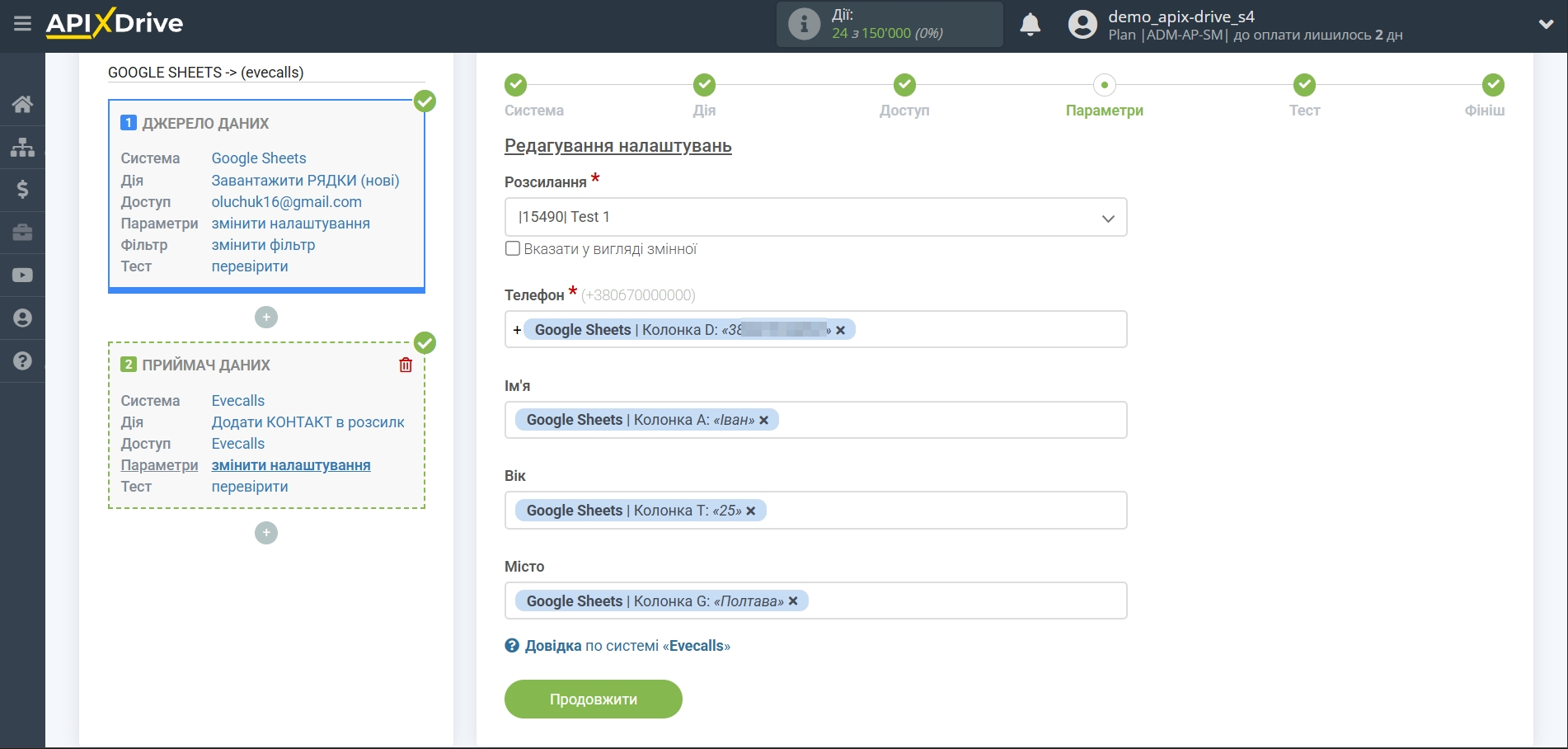This screenshot has height=749, width=1568.
Task: Click the 'Редагування налаштувань' heading
Action: 618,146
